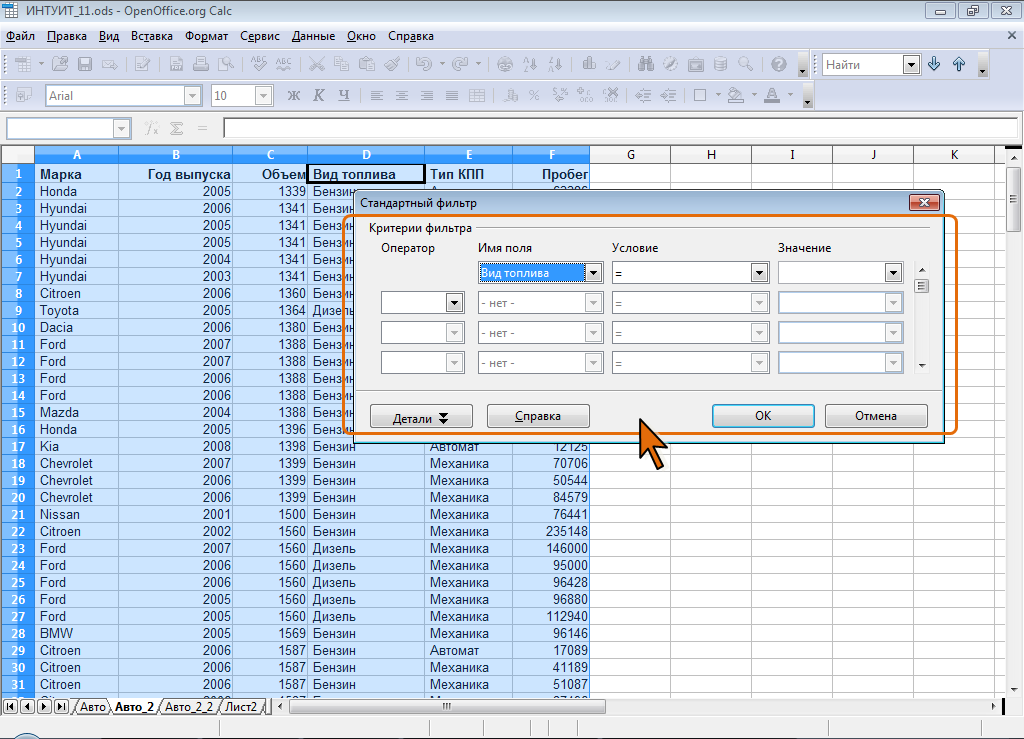Select the Format Paintbrush icon

(392, 64)
